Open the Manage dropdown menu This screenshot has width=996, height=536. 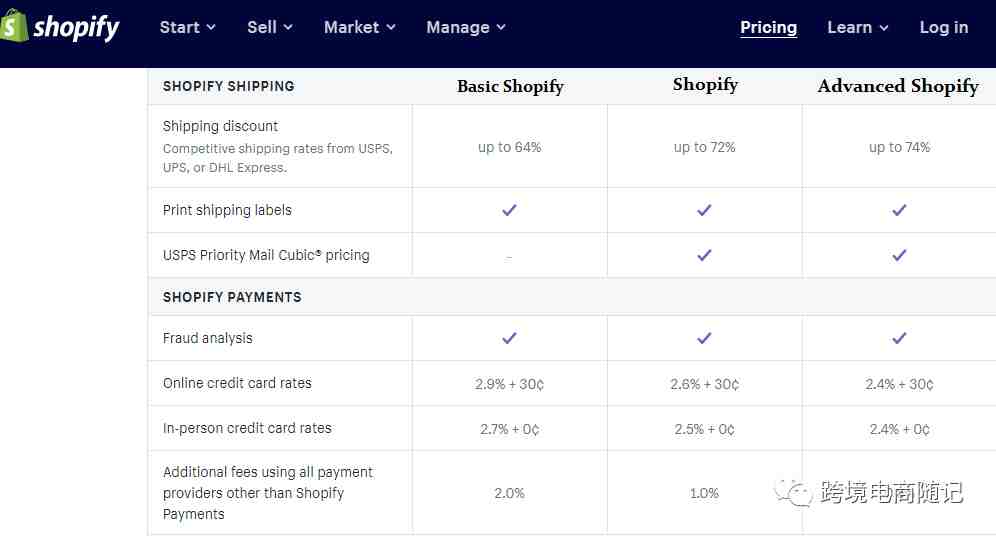coord(466,27)
